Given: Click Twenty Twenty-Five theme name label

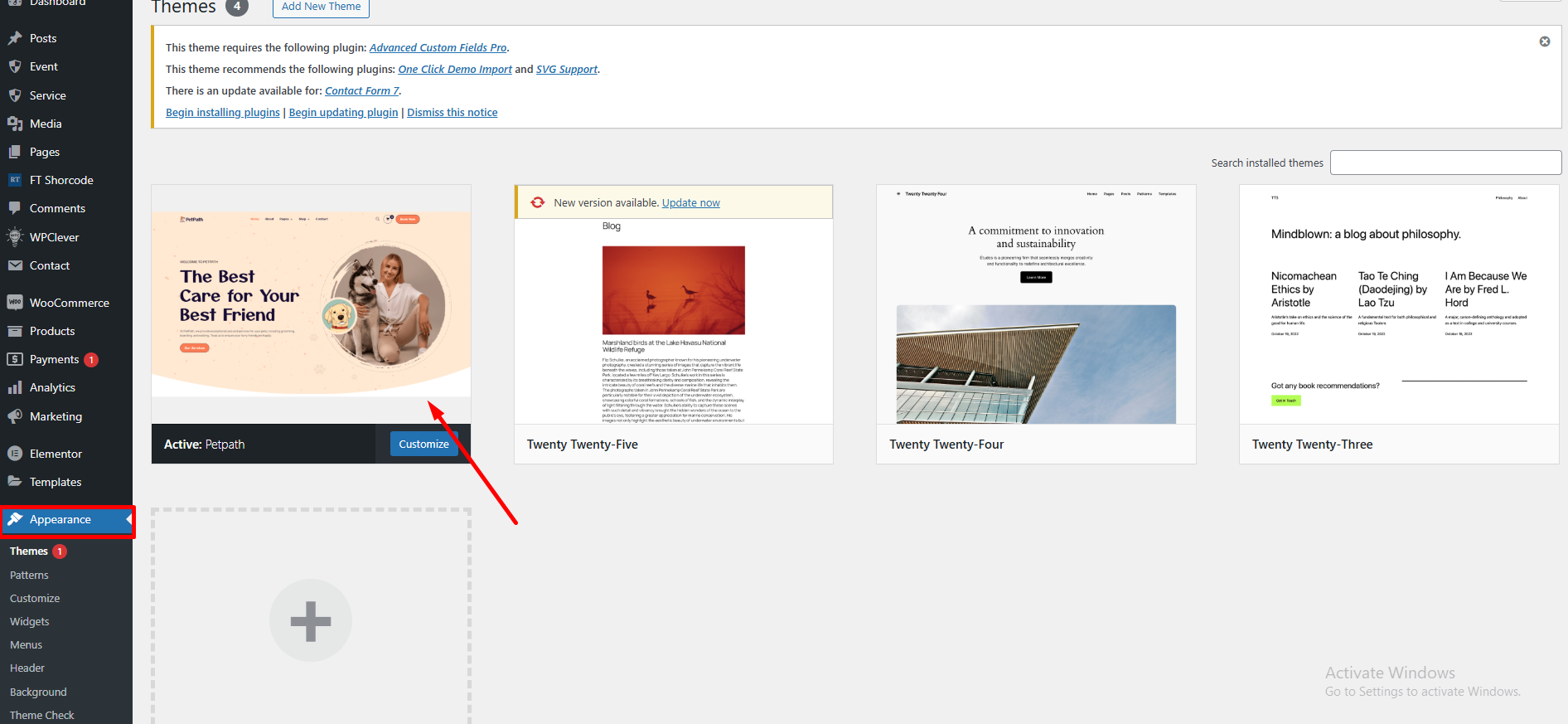Looking at the screenshot, I should coord(583,445).
